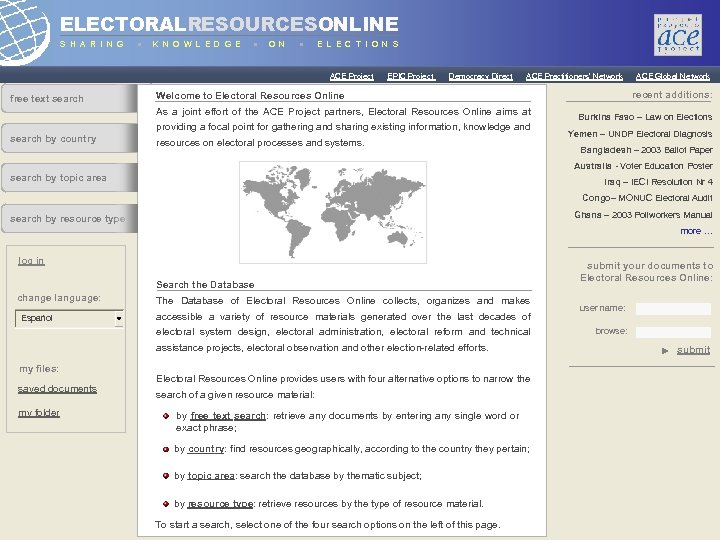Open saved documents link
Screen dimensions: 720x540
click(x=57, y=389)
